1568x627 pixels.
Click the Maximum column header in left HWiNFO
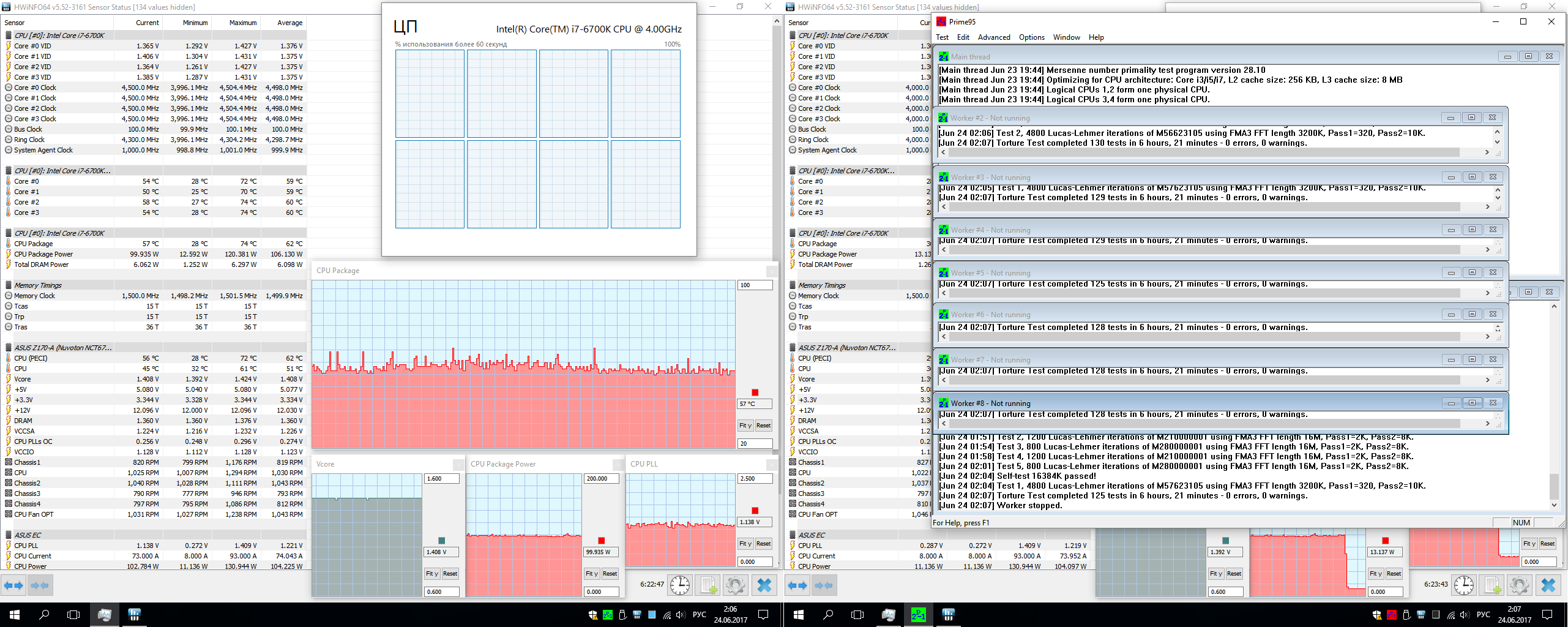[243, 23]
